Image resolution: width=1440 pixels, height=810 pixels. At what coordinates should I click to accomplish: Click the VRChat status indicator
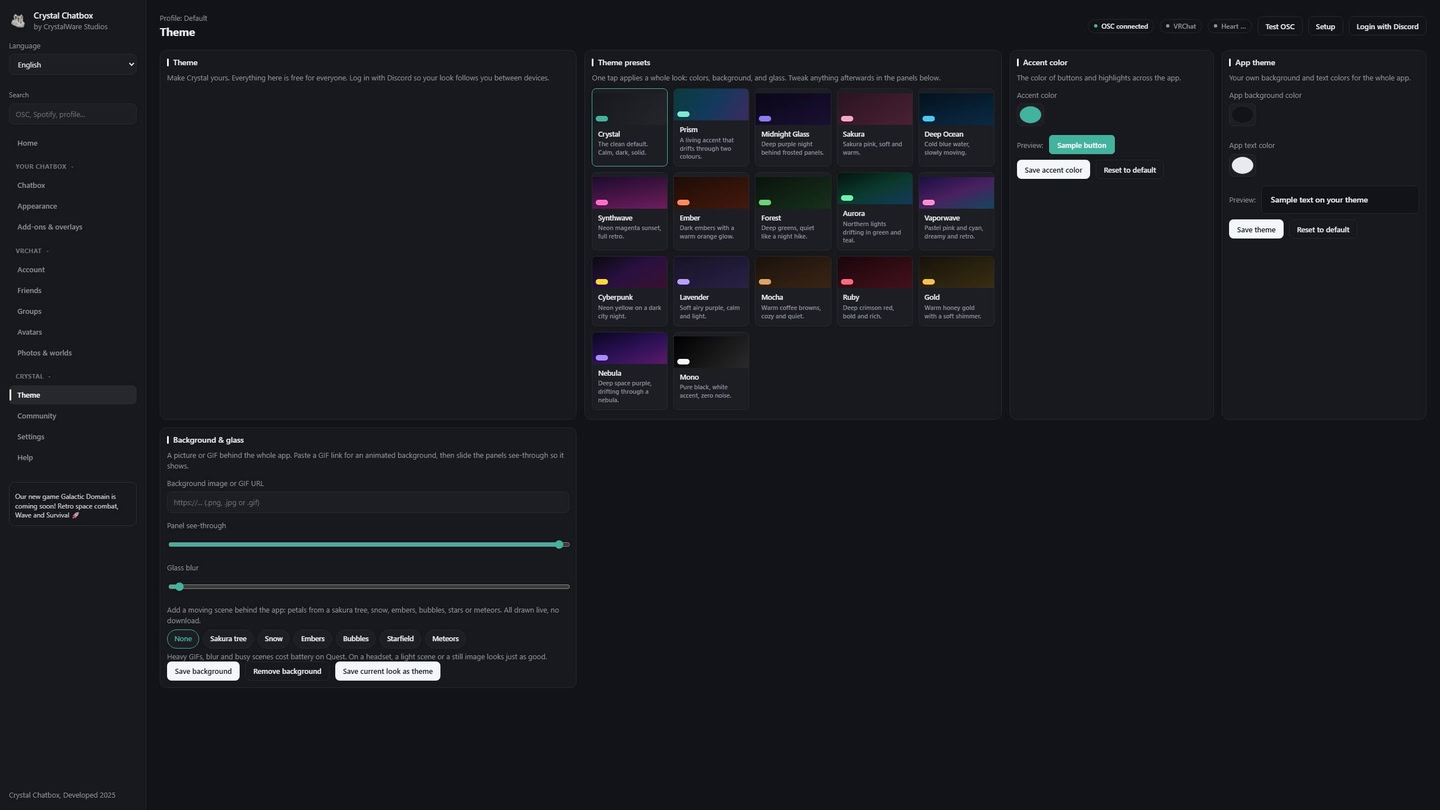pyautogui.click(x=1181, y=27)
